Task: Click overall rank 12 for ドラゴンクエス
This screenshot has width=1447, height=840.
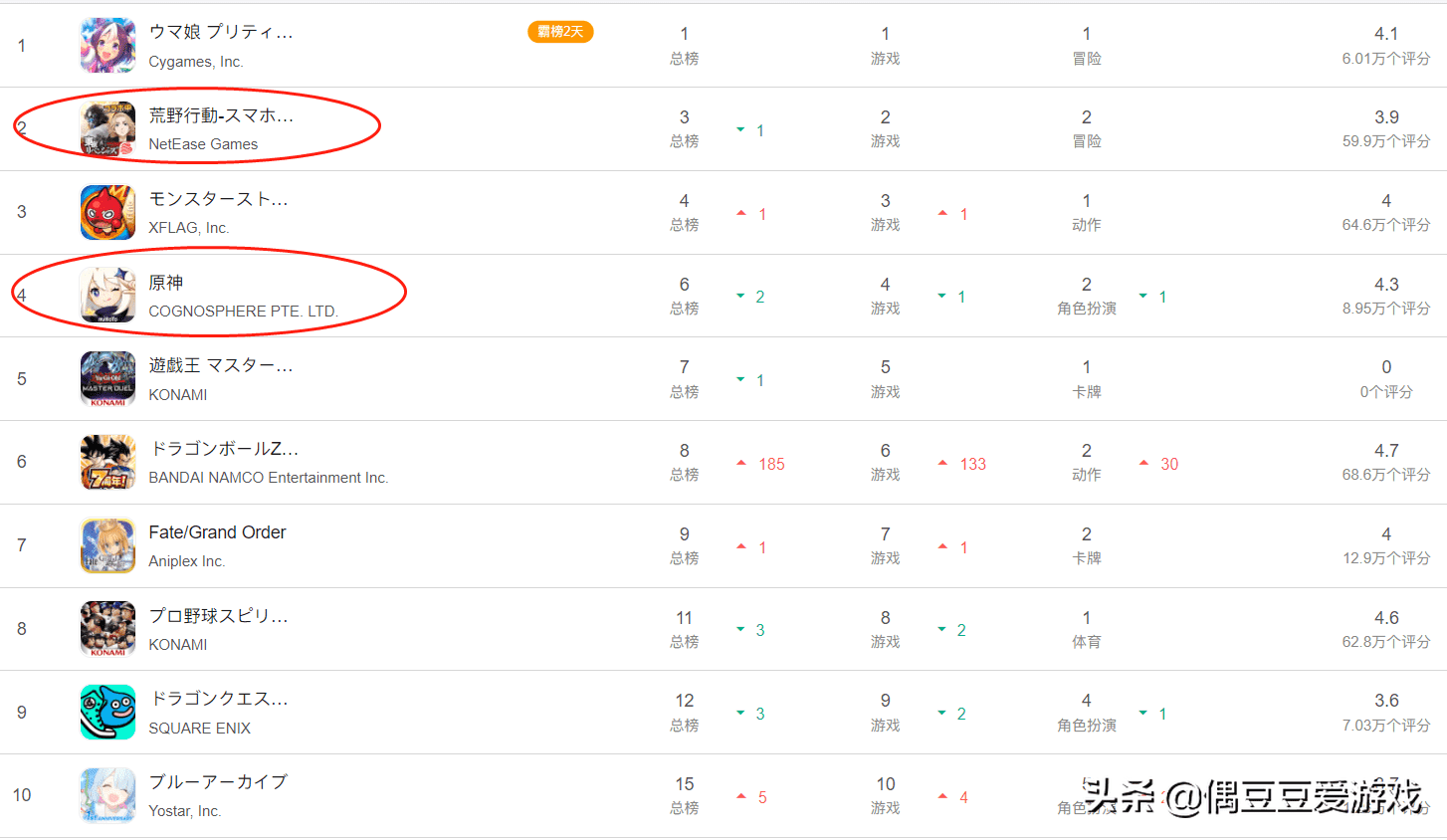Action: pyautogui.click(x=685, y=701)
